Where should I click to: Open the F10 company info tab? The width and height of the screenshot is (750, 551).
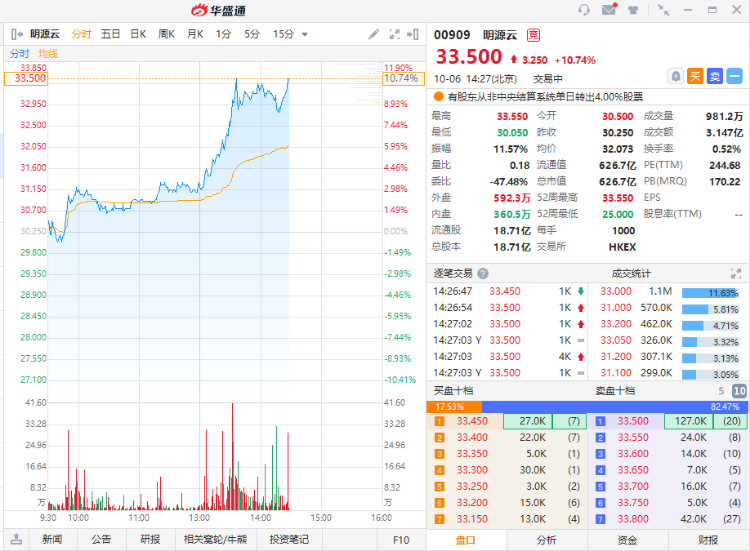coord(401,540)
